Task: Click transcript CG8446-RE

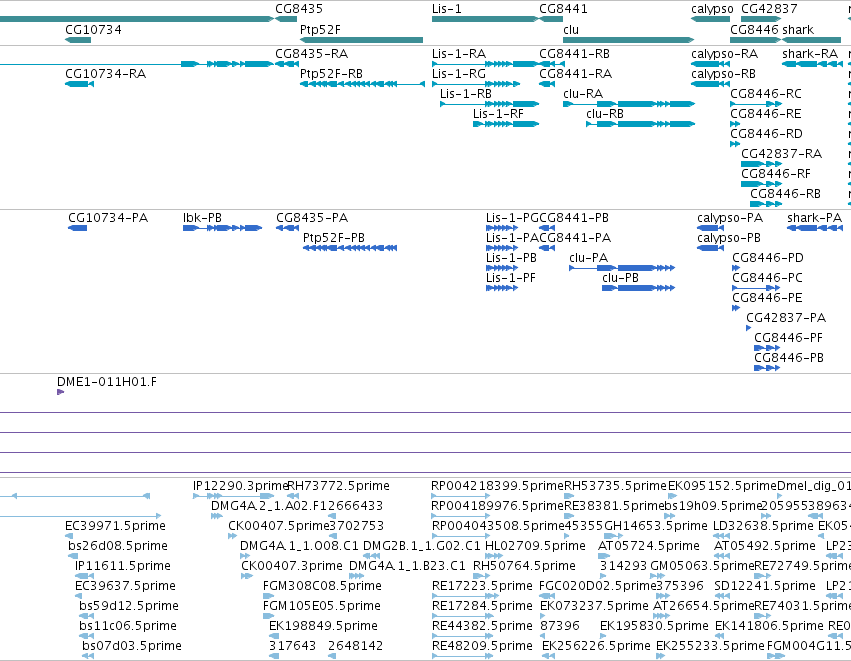Action: 765,114
